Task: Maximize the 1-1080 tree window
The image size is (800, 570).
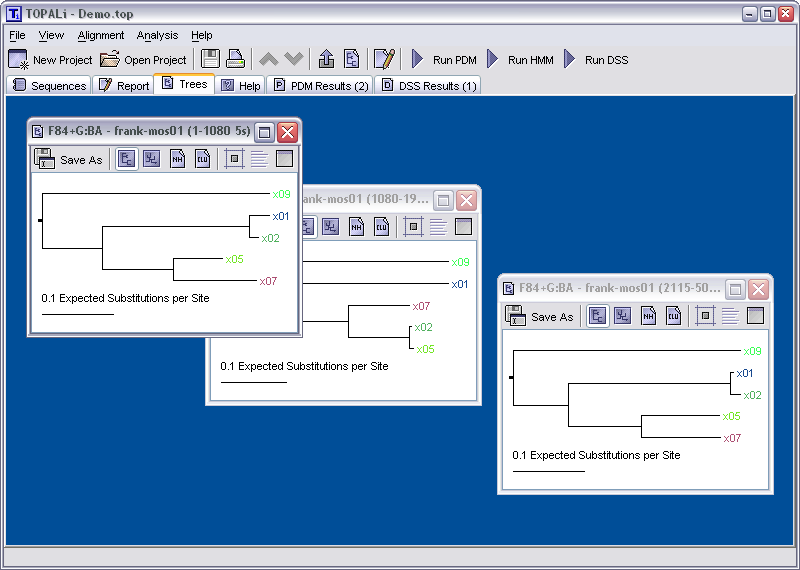Action: tap(264, 132)
